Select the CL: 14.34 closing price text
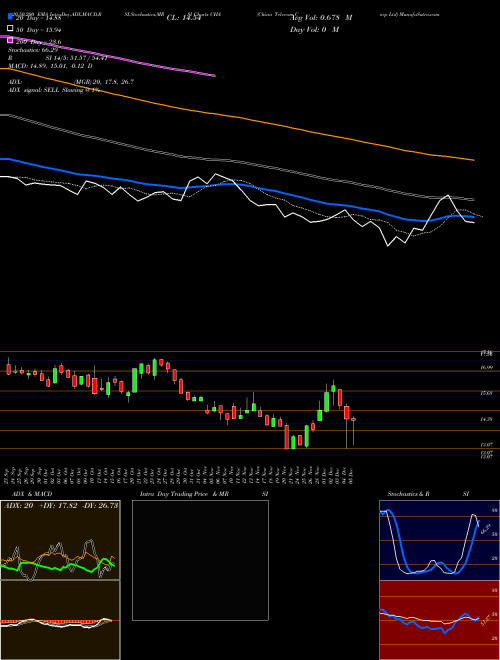The height and width of the screenshot is (660, 500). pyautogui.click(x=186, y=18)
